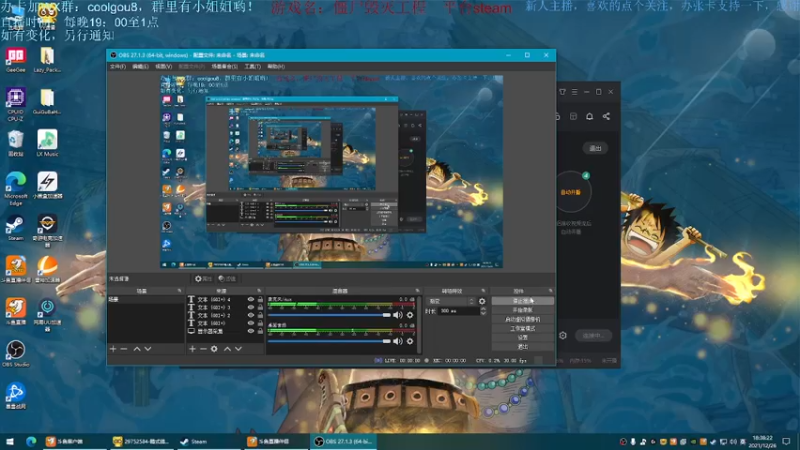Image resolution: width=800 pixels, height=450 pixels.
Task: Open the GeeGee desktop shortcut
Action: [15, 60]
